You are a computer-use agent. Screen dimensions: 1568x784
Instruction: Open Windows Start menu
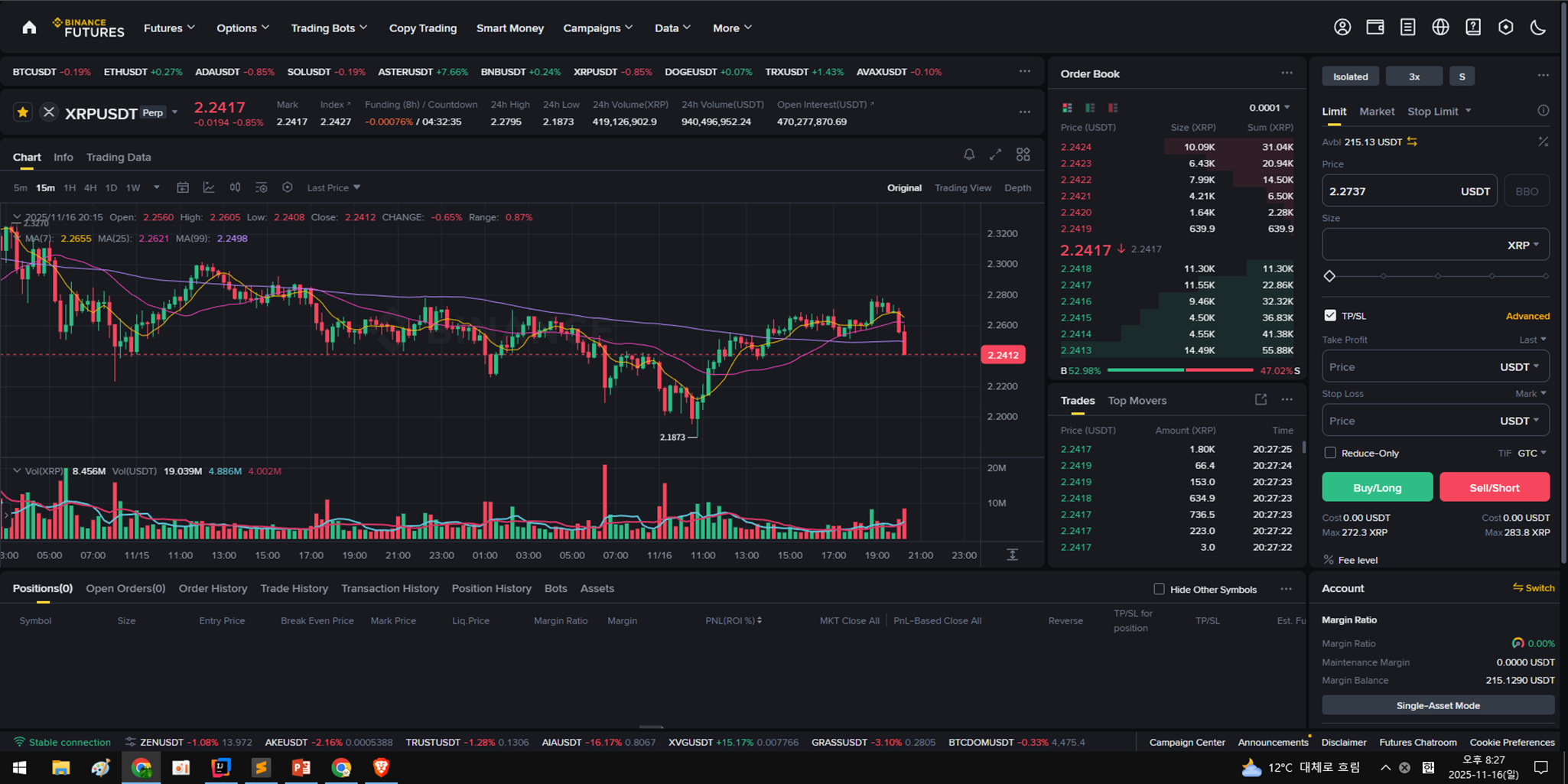(20, 767)
